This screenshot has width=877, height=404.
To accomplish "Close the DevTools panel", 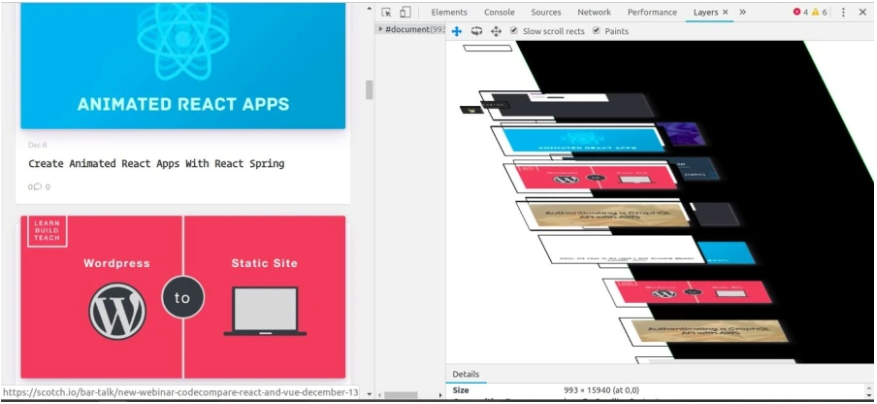I will [862, 12].
